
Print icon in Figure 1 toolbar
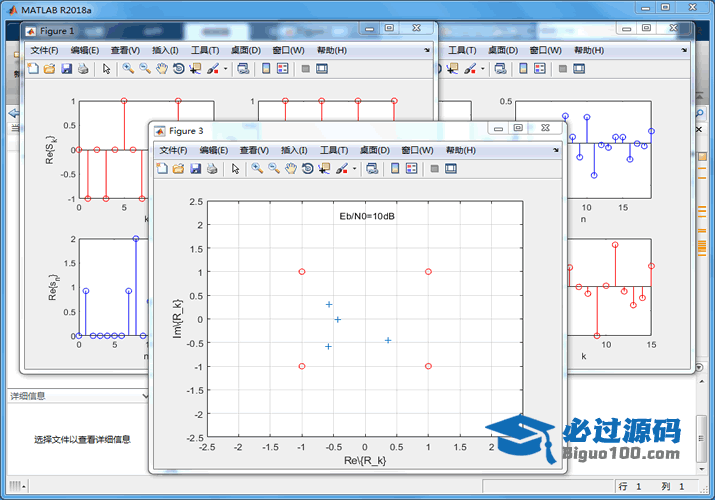(x=83, y=69)
